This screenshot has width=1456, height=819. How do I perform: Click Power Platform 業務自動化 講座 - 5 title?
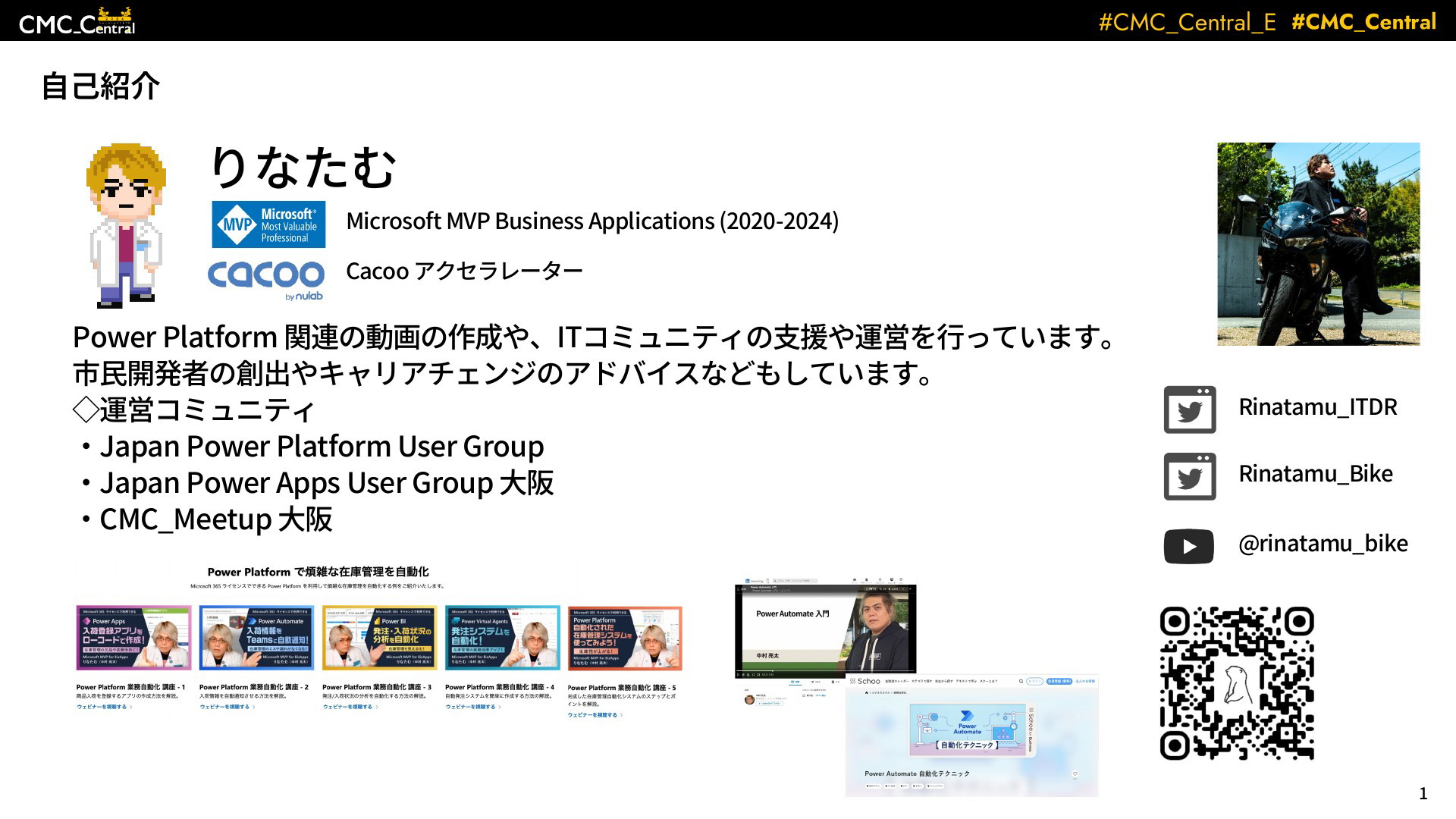coord(622,688)
